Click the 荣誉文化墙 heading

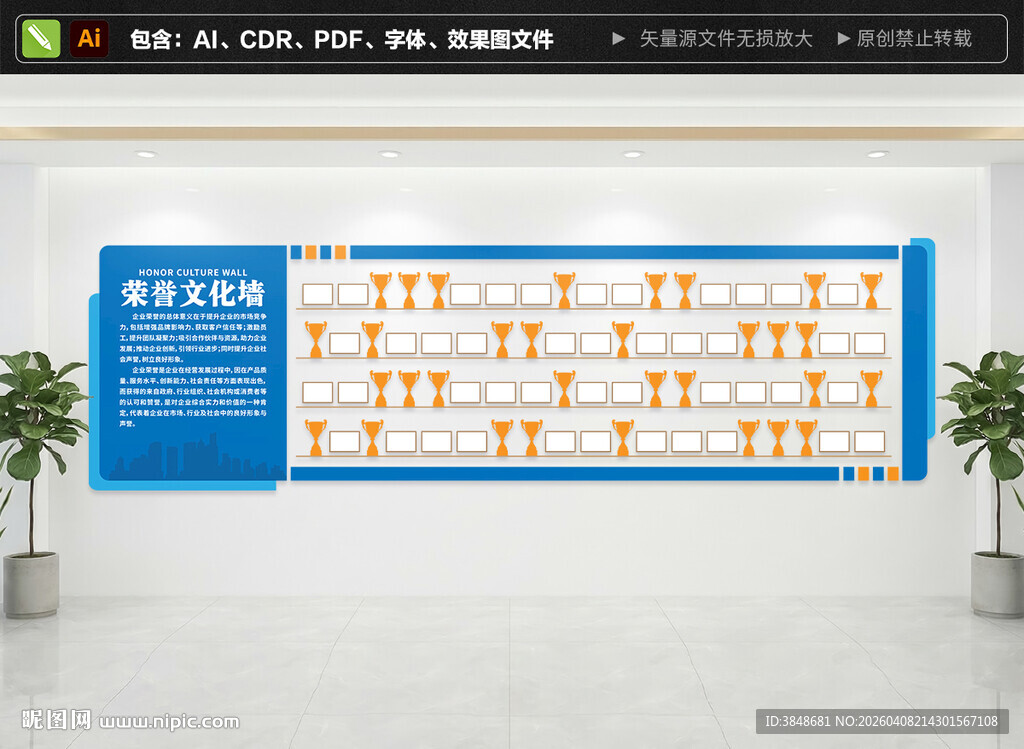(193, 293)
